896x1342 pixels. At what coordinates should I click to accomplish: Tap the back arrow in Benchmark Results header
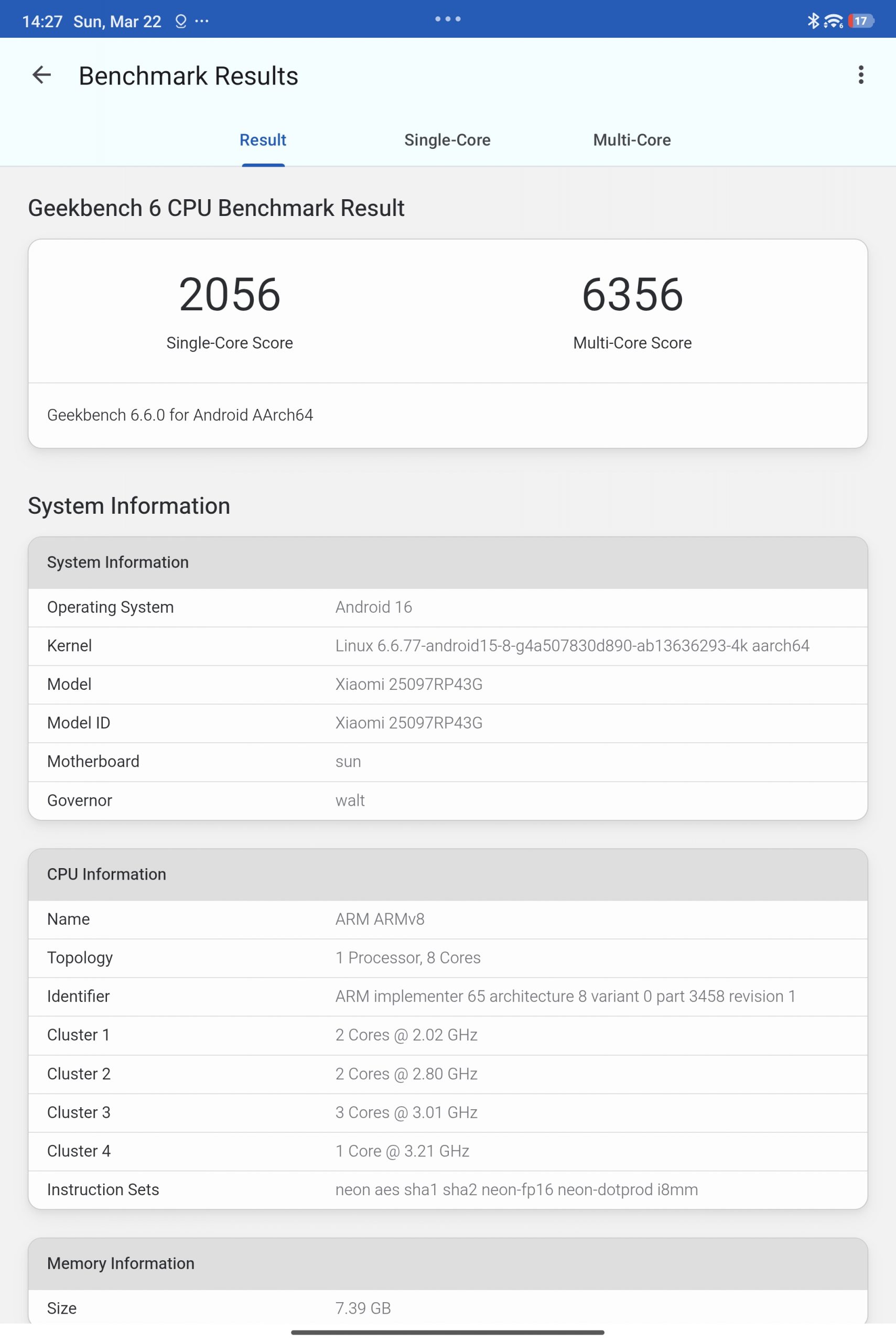41,75
